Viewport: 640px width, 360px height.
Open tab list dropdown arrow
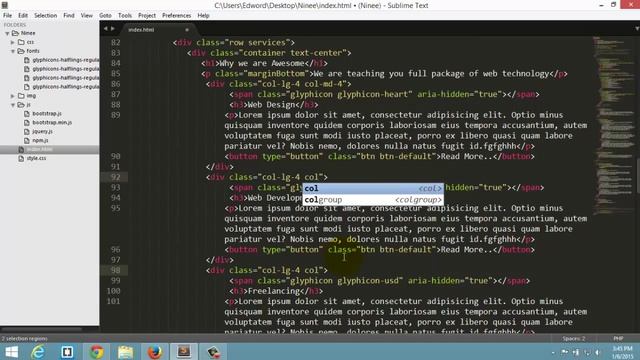pyautogui.click(x=637, y=29)
